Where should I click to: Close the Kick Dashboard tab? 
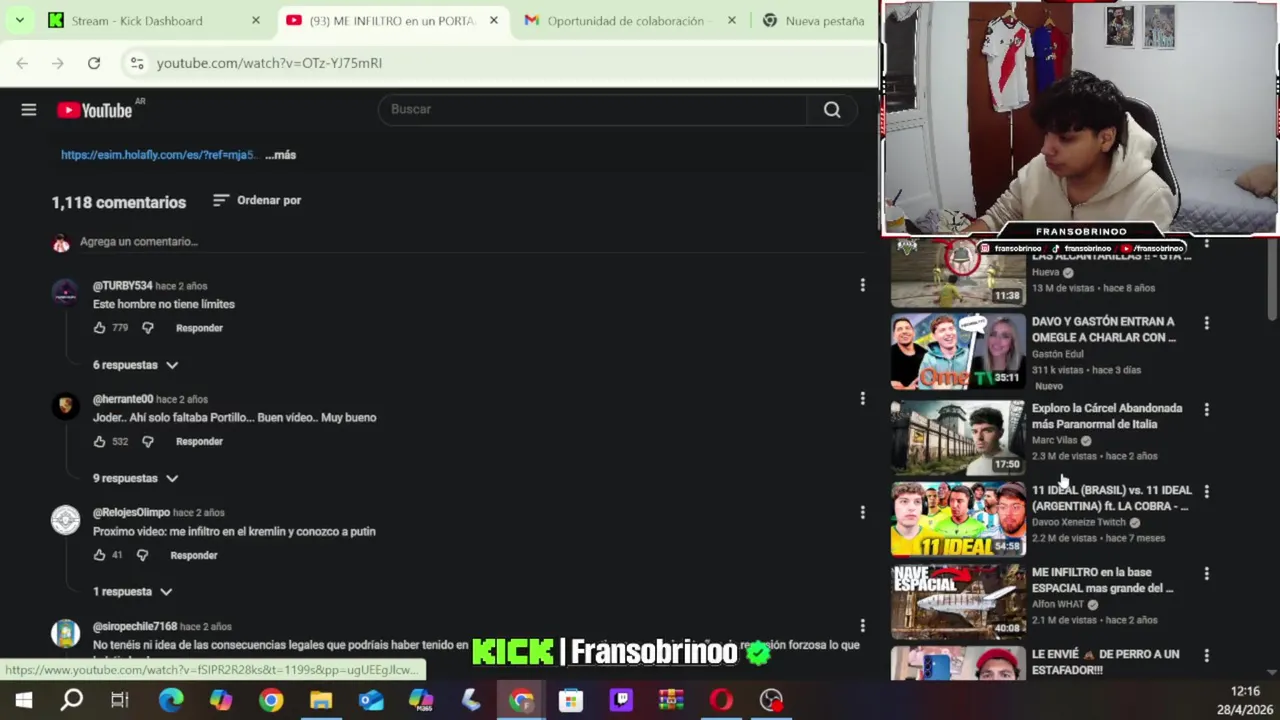point(256,20)
